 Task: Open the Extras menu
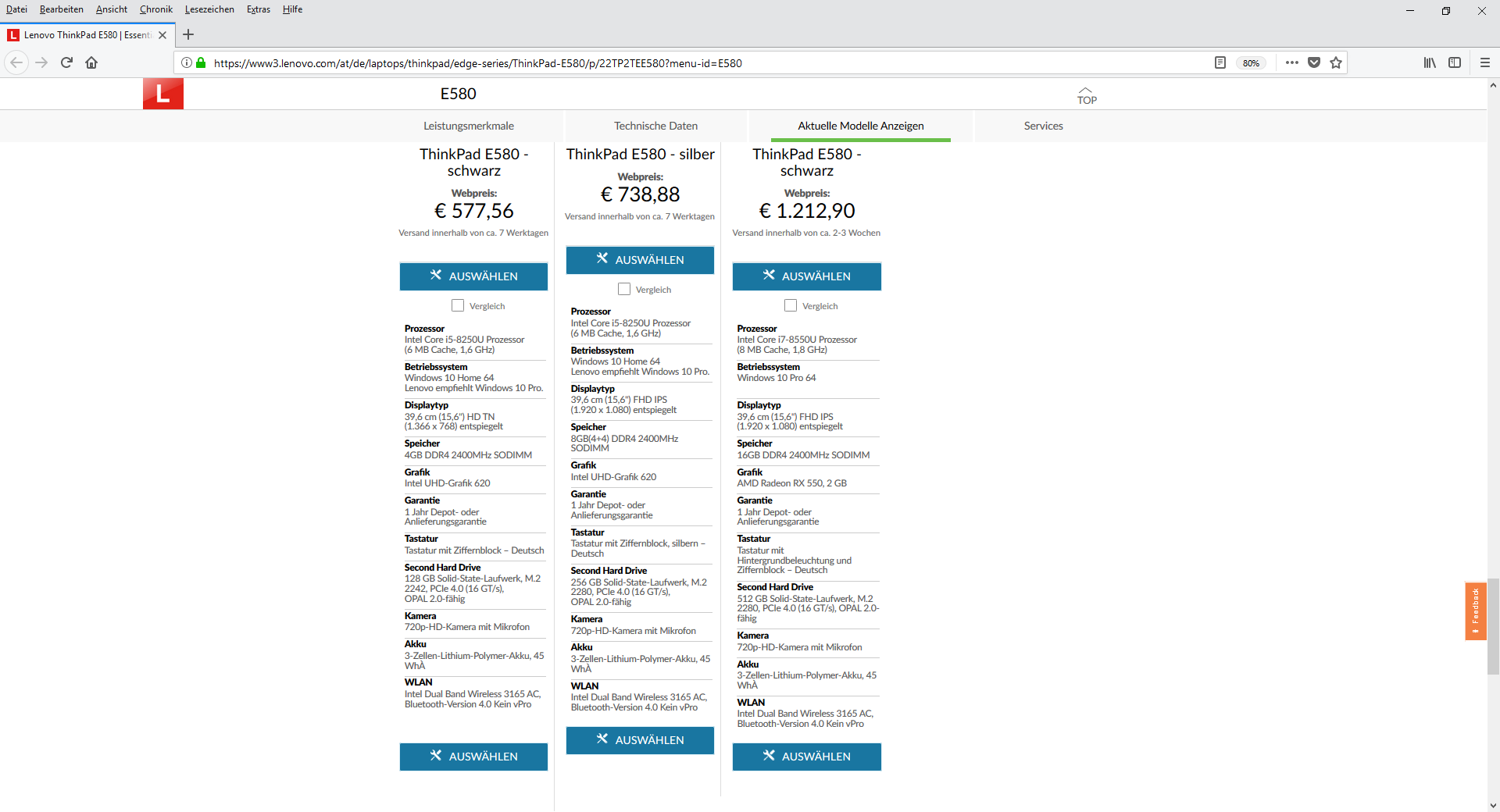tap(259, 9)
